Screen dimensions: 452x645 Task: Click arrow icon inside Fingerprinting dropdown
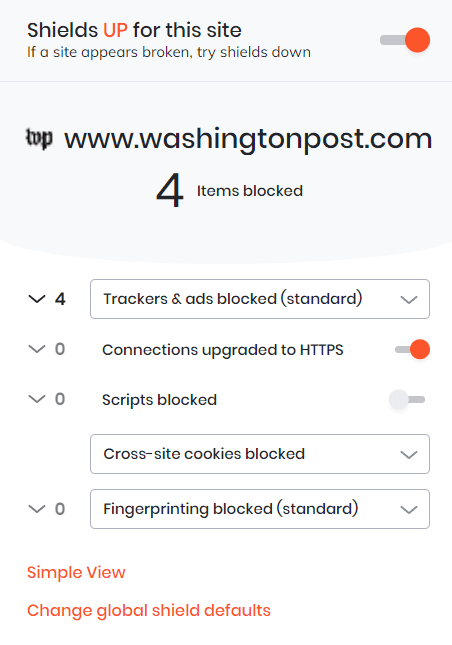[409, 510]
